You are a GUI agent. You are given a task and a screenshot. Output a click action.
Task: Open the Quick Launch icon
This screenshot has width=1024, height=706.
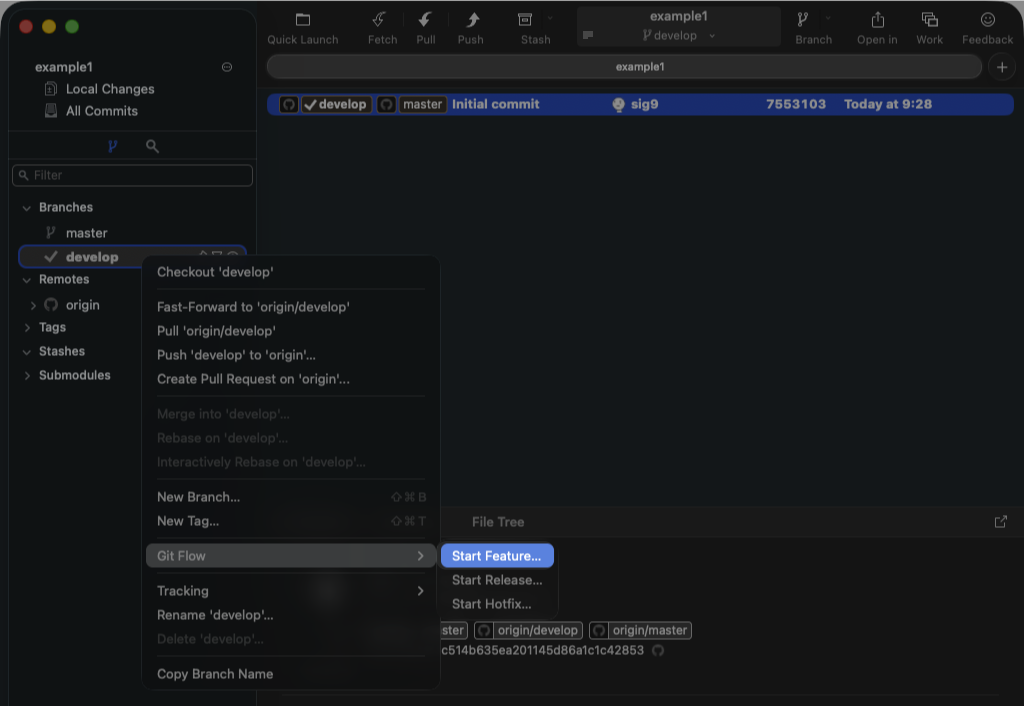[302, 20]
